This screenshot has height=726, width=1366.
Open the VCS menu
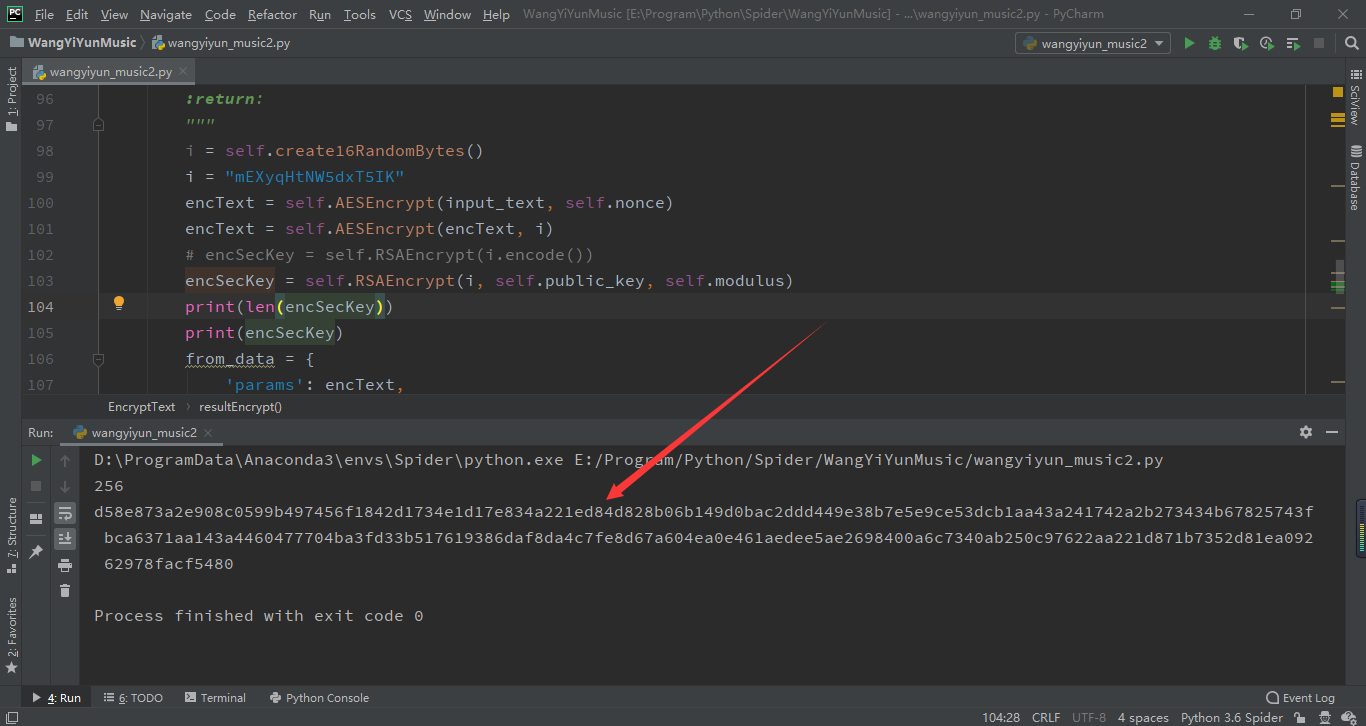400,14
